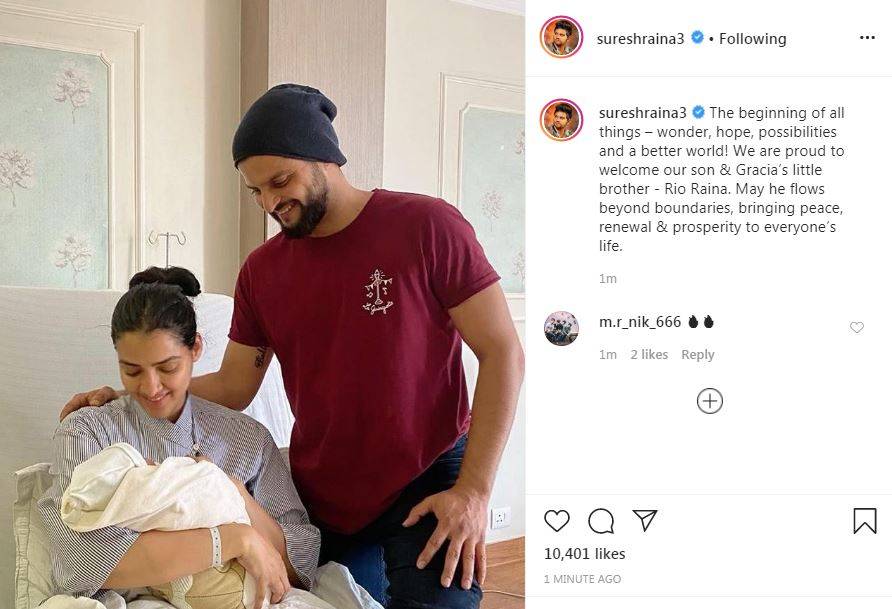
Task: Open the m.r_nik_666 username link
Action: point(640,322)
